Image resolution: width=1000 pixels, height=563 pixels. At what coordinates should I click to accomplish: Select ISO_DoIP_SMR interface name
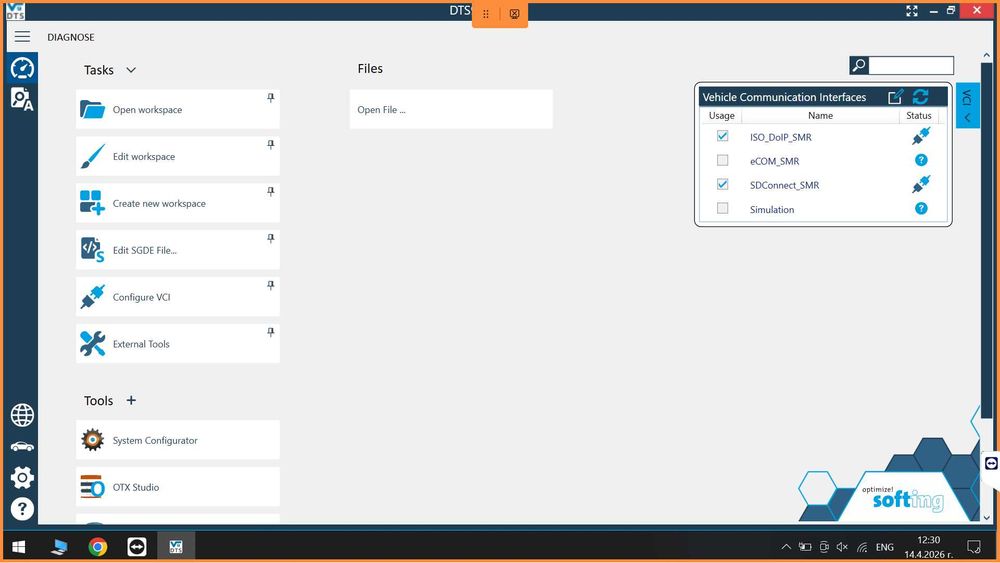click(781, 137)
